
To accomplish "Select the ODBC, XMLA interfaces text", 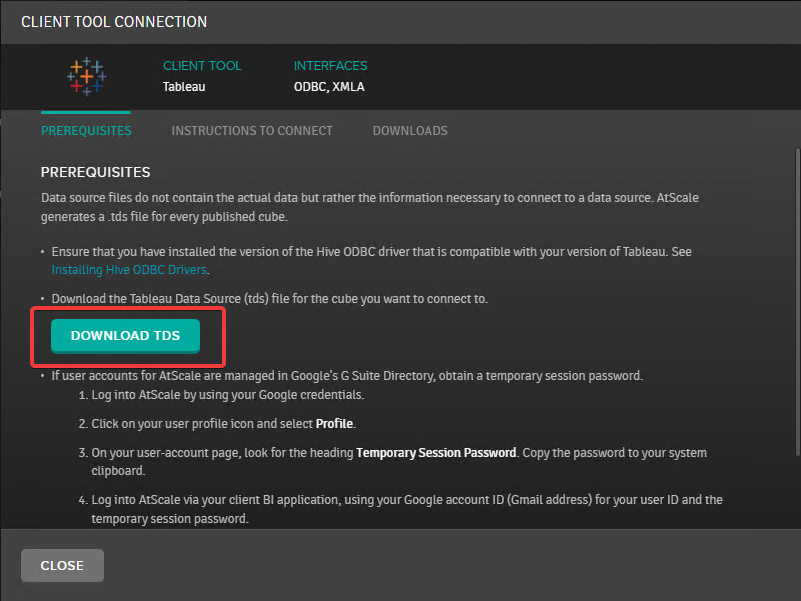I will (x=329, y=87).
